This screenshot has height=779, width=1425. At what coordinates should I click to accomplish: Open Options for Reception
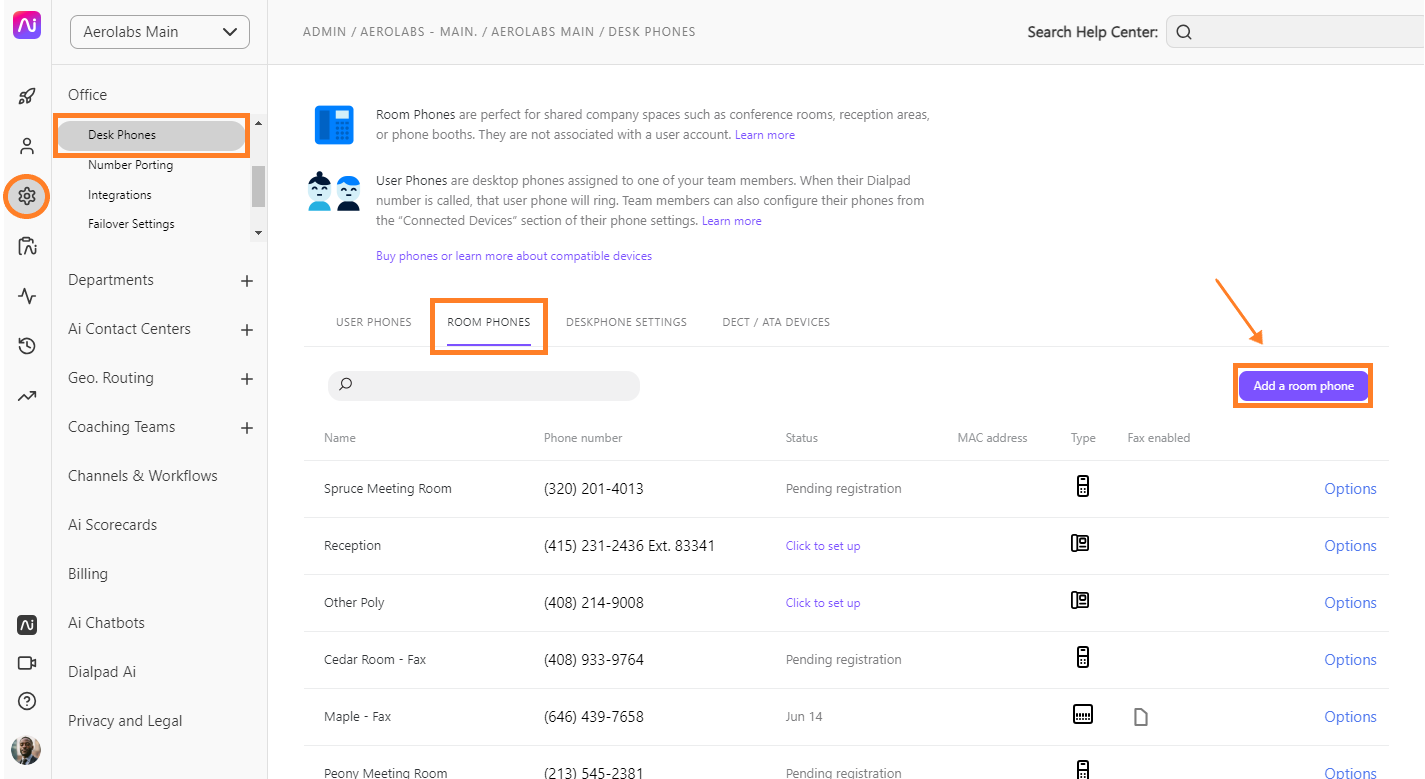click(1350, 546)
